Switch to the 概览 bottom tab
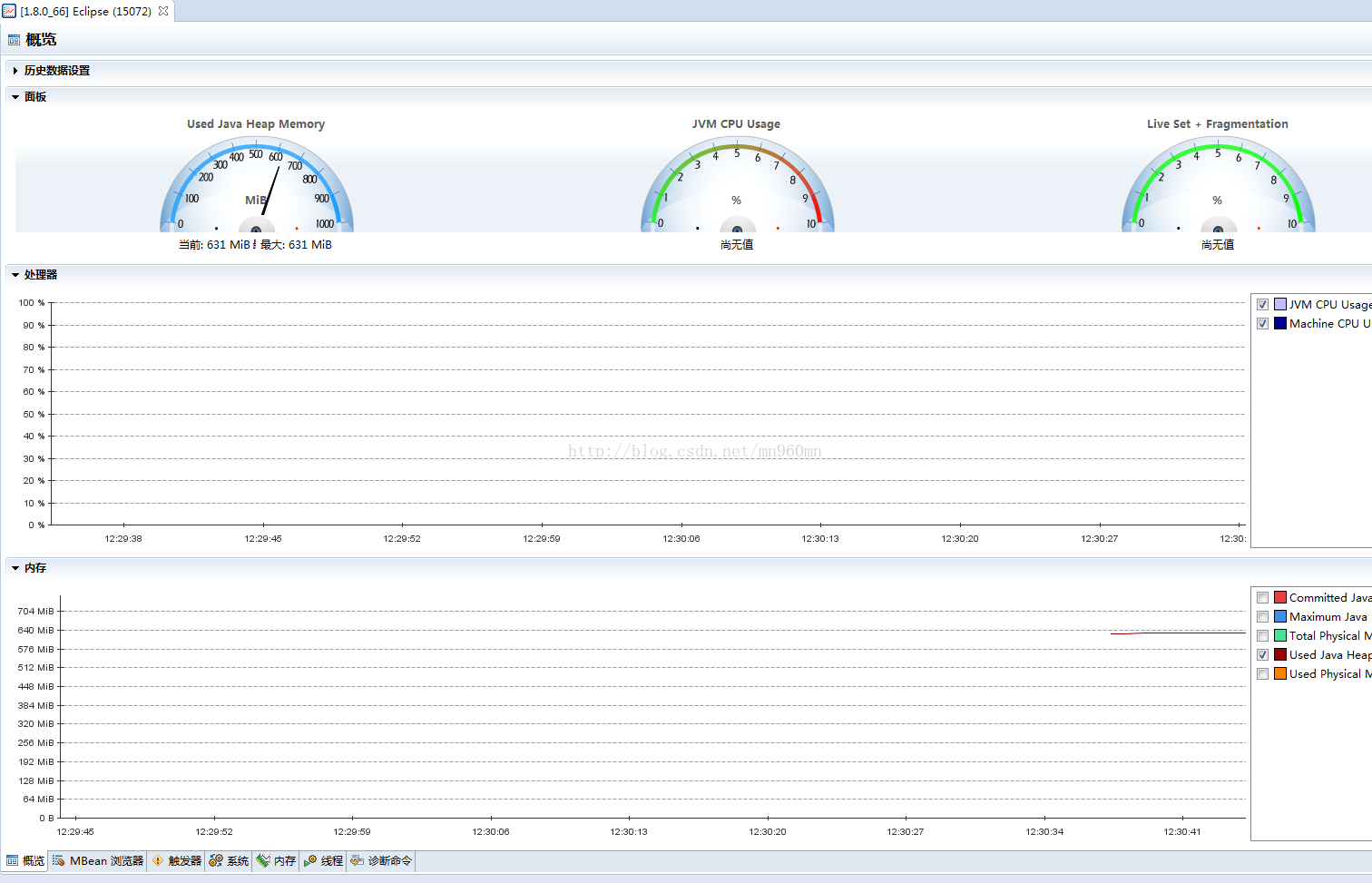The width and height of the screenshot is (1372, 883). point(25,861)
